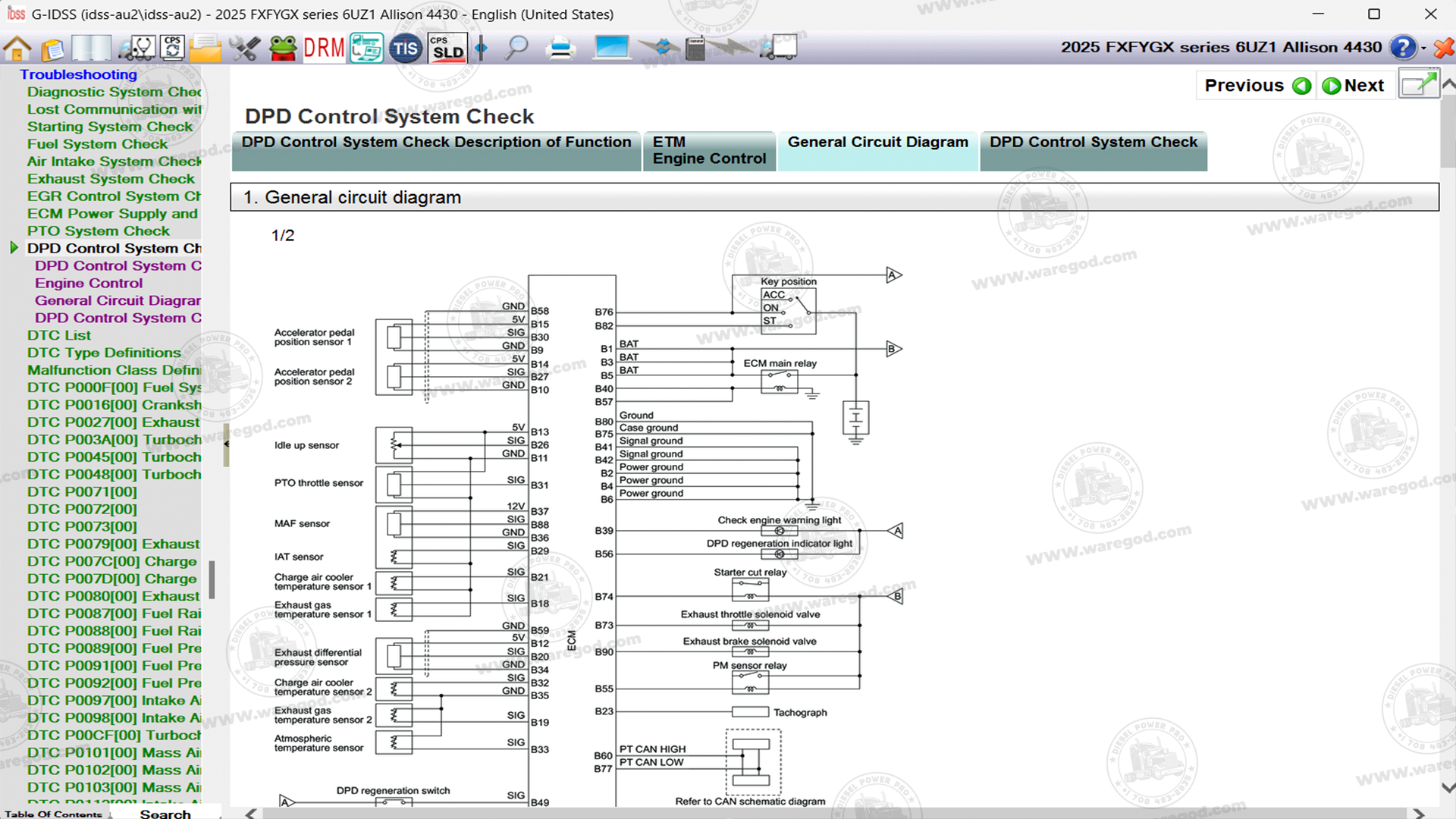The image size is (1456, 819).
Task: Click the Previous button
Action: point(1257,86)
